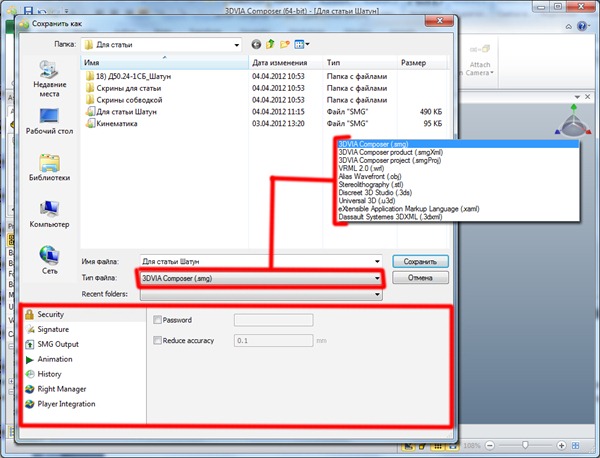Click the date 04.04.2012 11:15

click(x=278, y=112)
